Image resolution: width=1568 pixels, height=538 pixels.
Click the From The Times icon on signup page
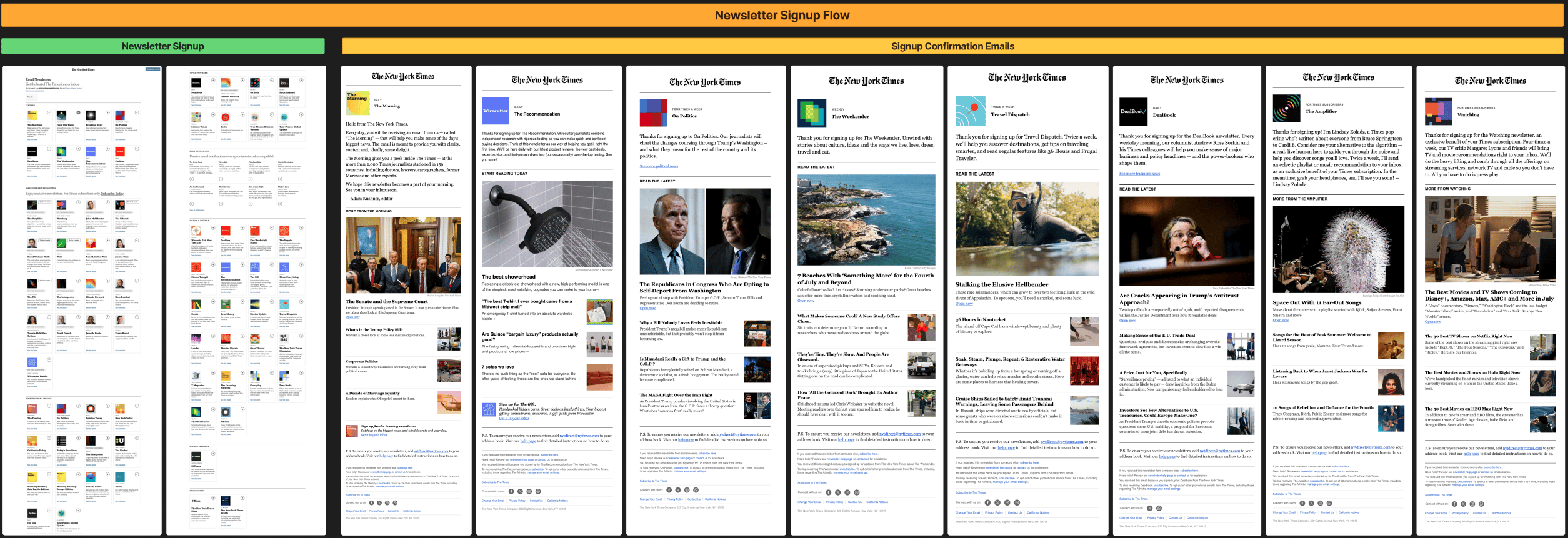[61, 116]
